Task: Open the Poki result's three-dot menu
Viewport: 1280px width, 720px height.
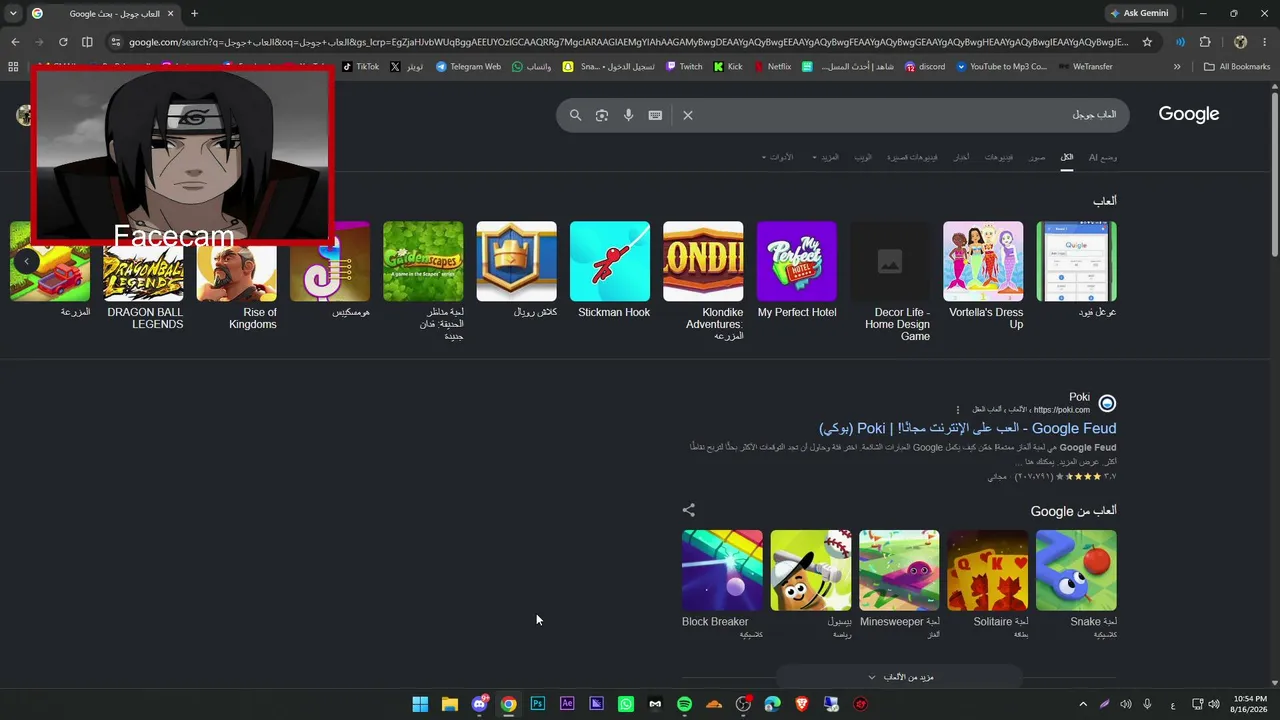Action: pos(957,409)
